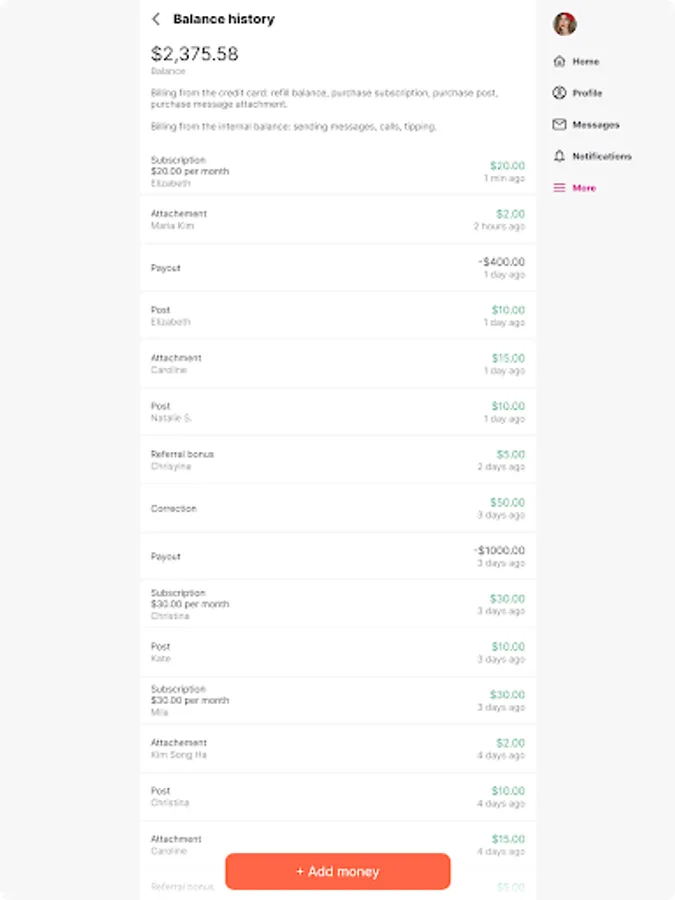Open Chrisyina Referral bonus transaction

(x=337, y=460)
